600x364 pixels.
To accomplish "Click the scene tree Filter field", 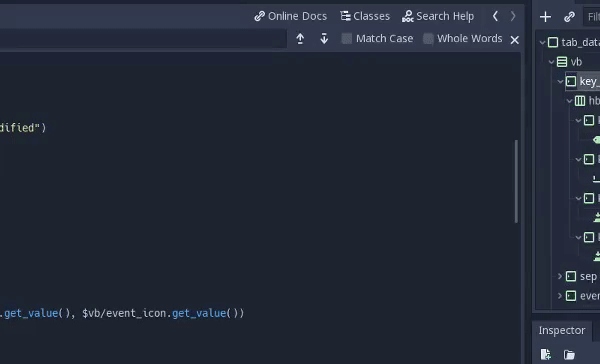I will [x=592, y=16].
